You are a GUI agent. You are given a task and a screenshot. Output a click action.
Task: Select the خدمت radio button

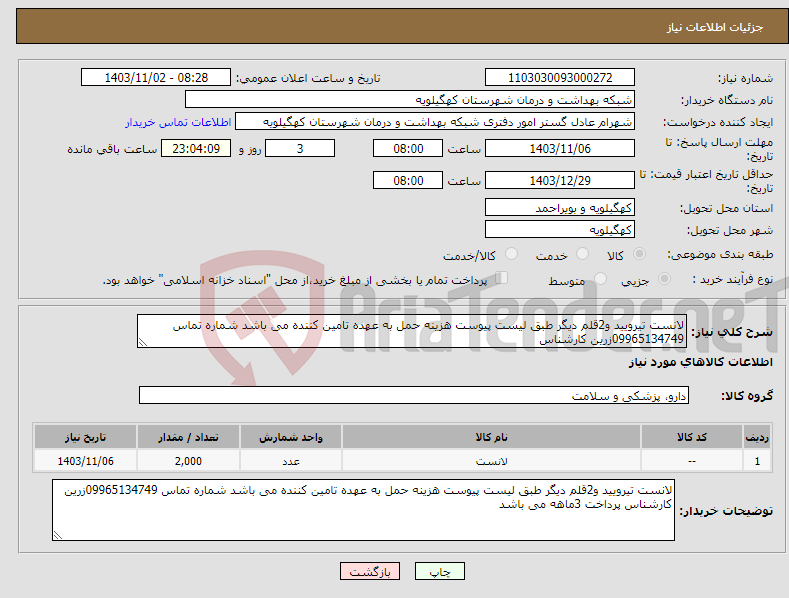click(582, 254)
